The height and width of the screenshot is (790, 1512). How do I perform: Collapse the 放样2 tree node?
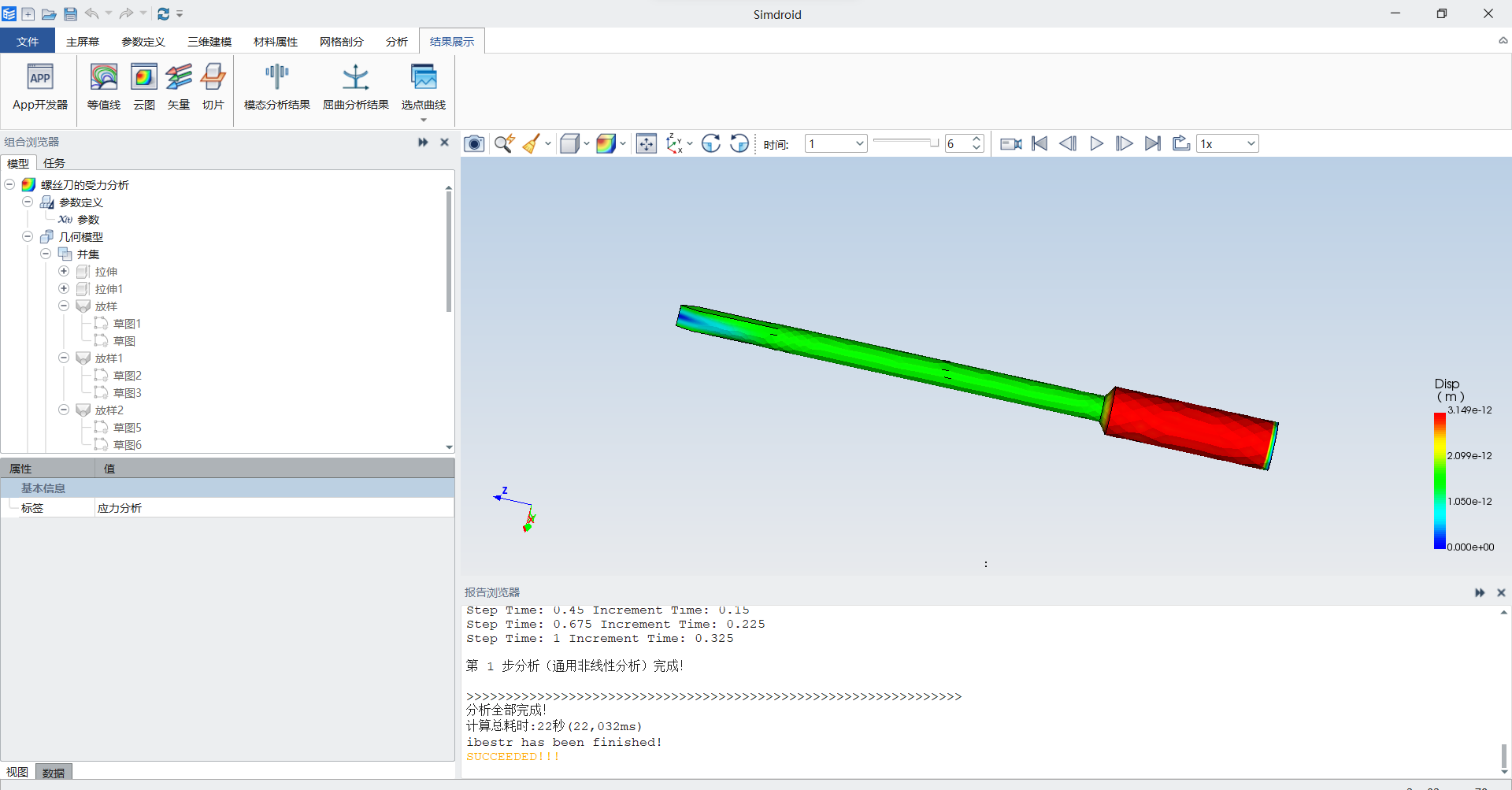click(64, 410)
